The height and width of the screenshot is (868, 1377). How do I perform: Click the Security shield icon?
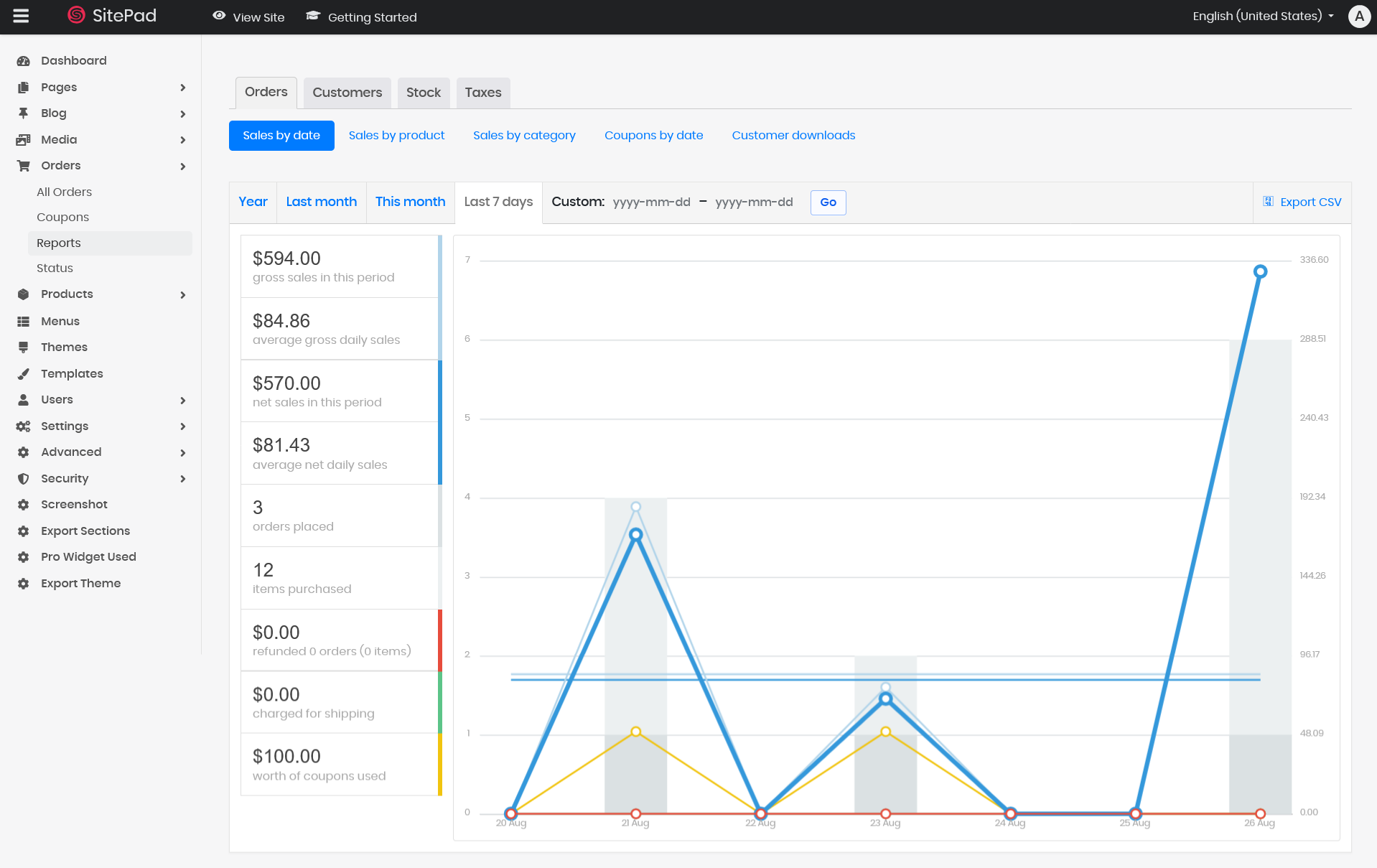(23, 479)
